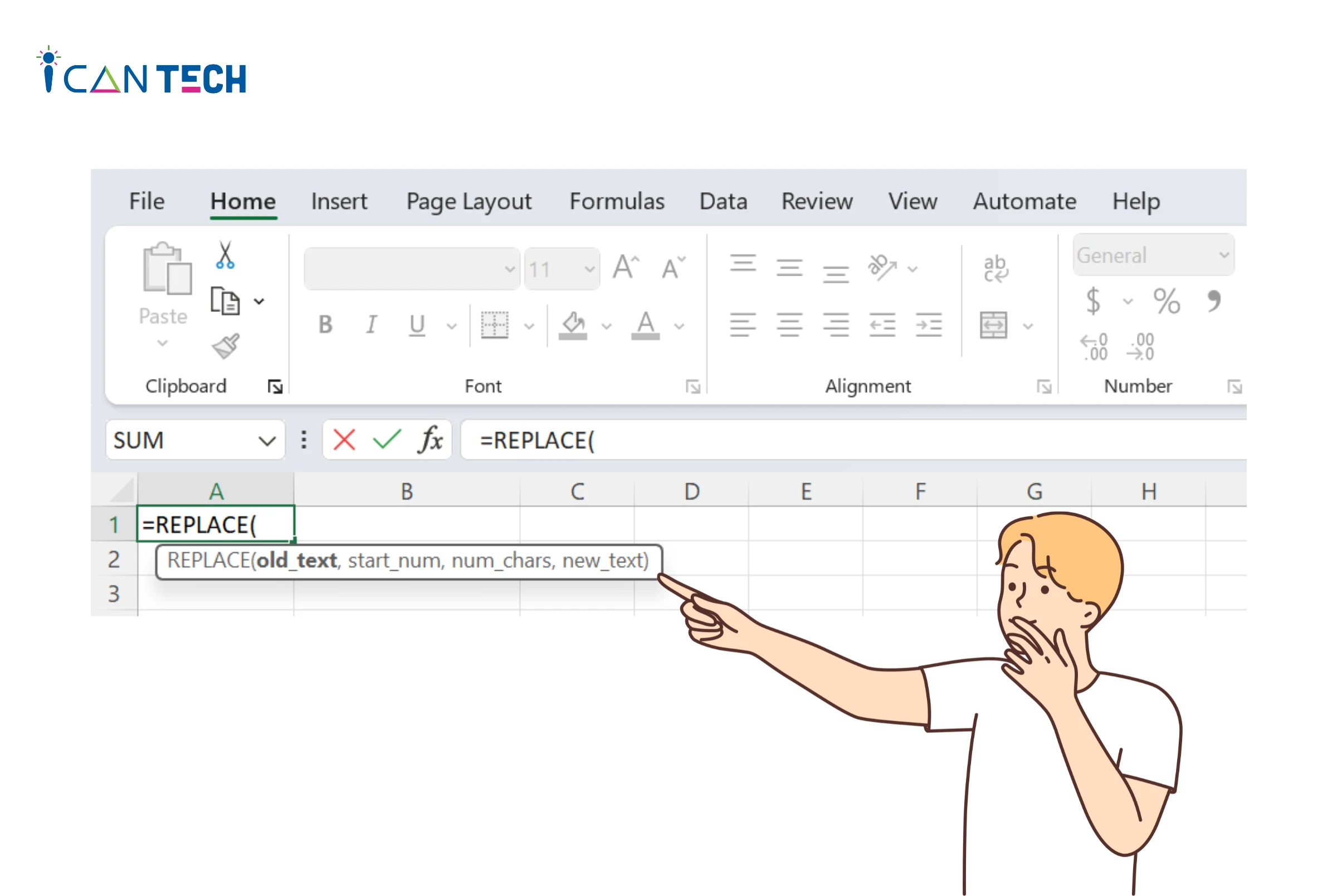Open the General number format dropdown
The height and width of the screenshot is (896, 1337).
(x=1154, y=255)
